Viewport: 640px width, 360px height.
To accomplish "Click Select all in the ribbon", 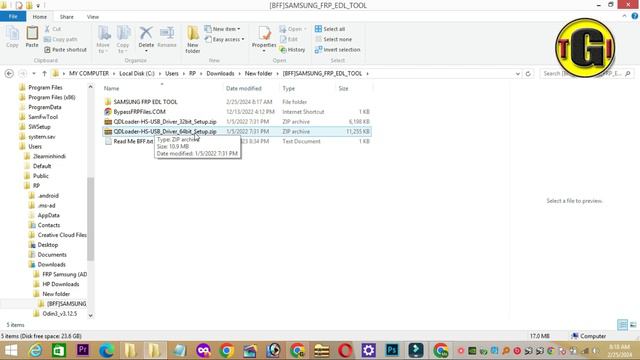I will (330, 29).
